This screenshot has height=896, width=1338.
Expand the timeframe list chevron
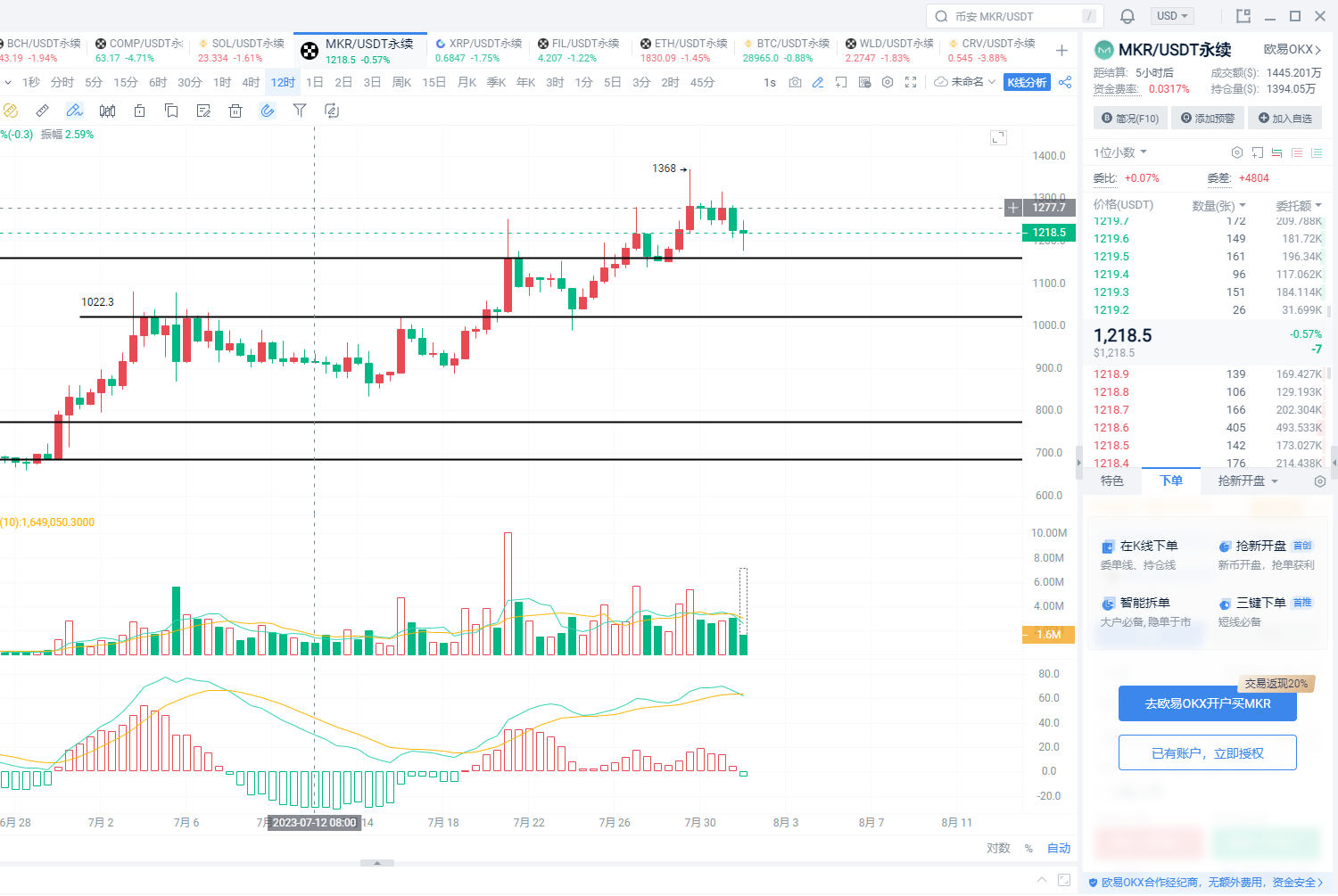click(8, 82)
